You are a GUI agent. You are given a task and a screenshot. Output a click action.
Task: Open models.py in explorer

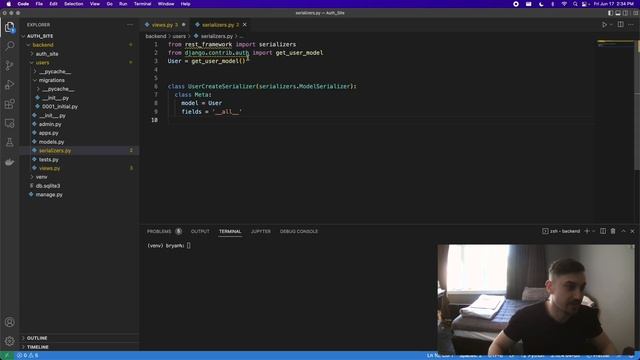(51, 142)
